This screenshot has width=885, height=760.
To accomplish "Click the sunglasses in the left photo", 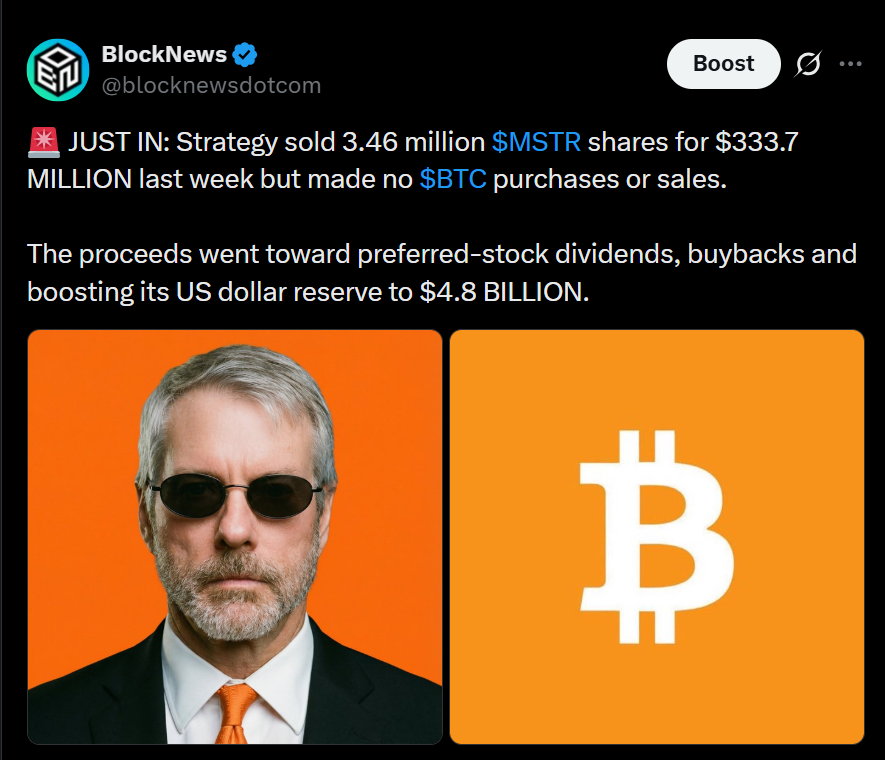I will pos(235,495).
